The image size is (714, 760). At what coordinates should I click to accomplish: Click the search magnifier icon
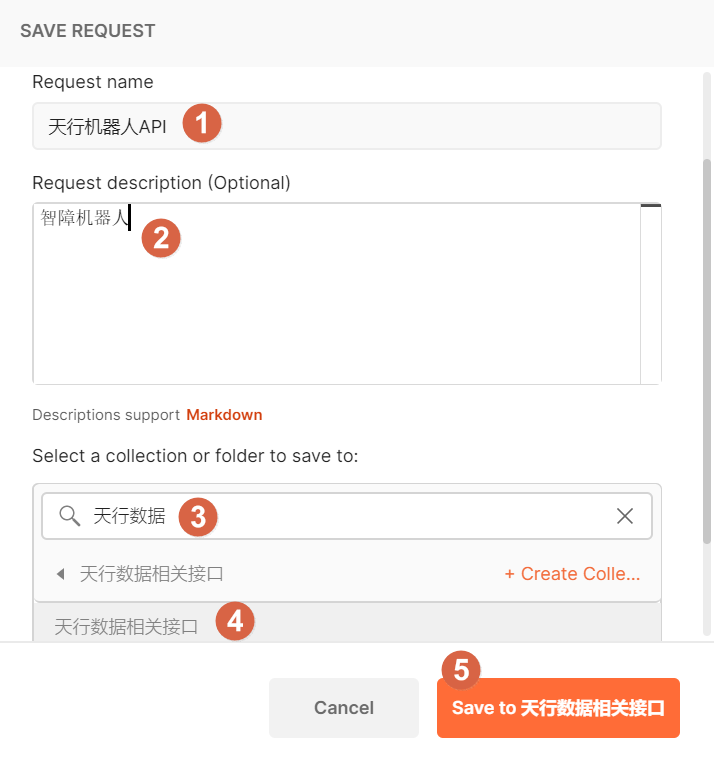69,516
